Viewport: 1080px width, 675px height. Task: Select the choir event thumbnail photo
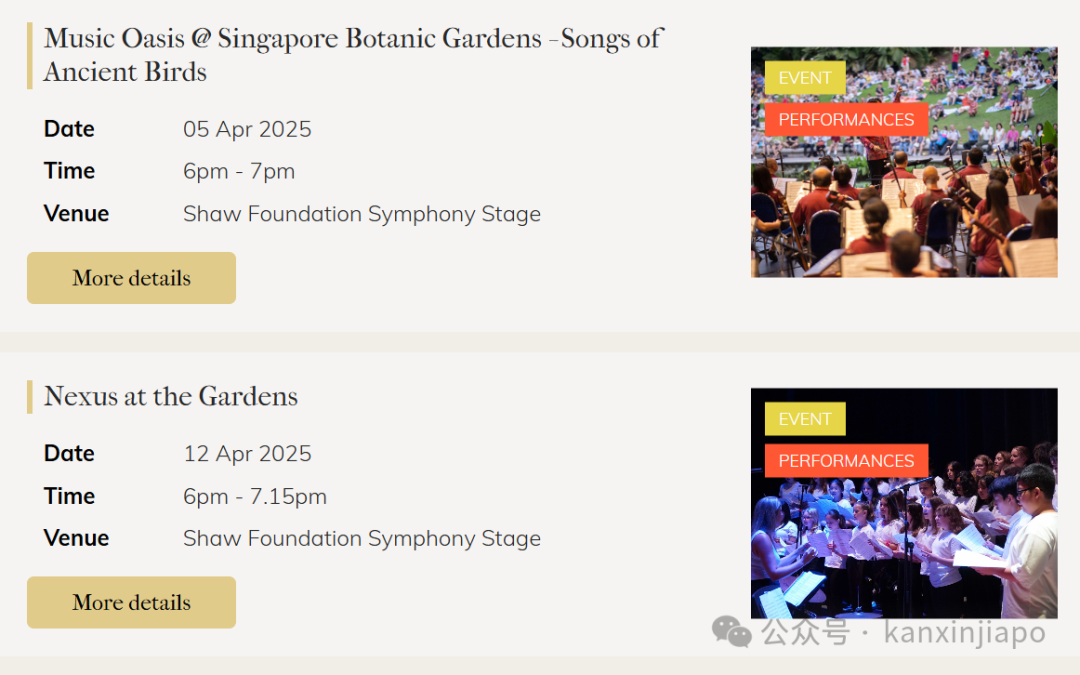pos(904,503)
